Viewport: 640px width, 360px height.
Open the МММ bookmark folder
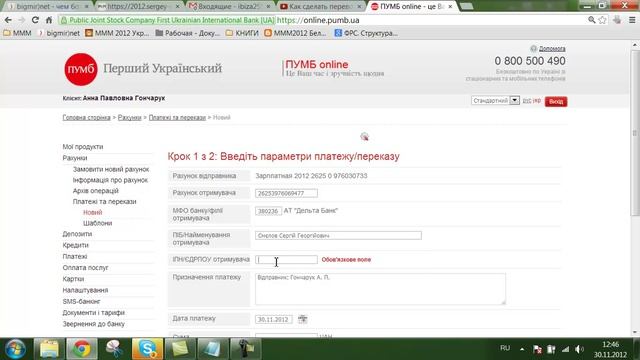(18, 33)
